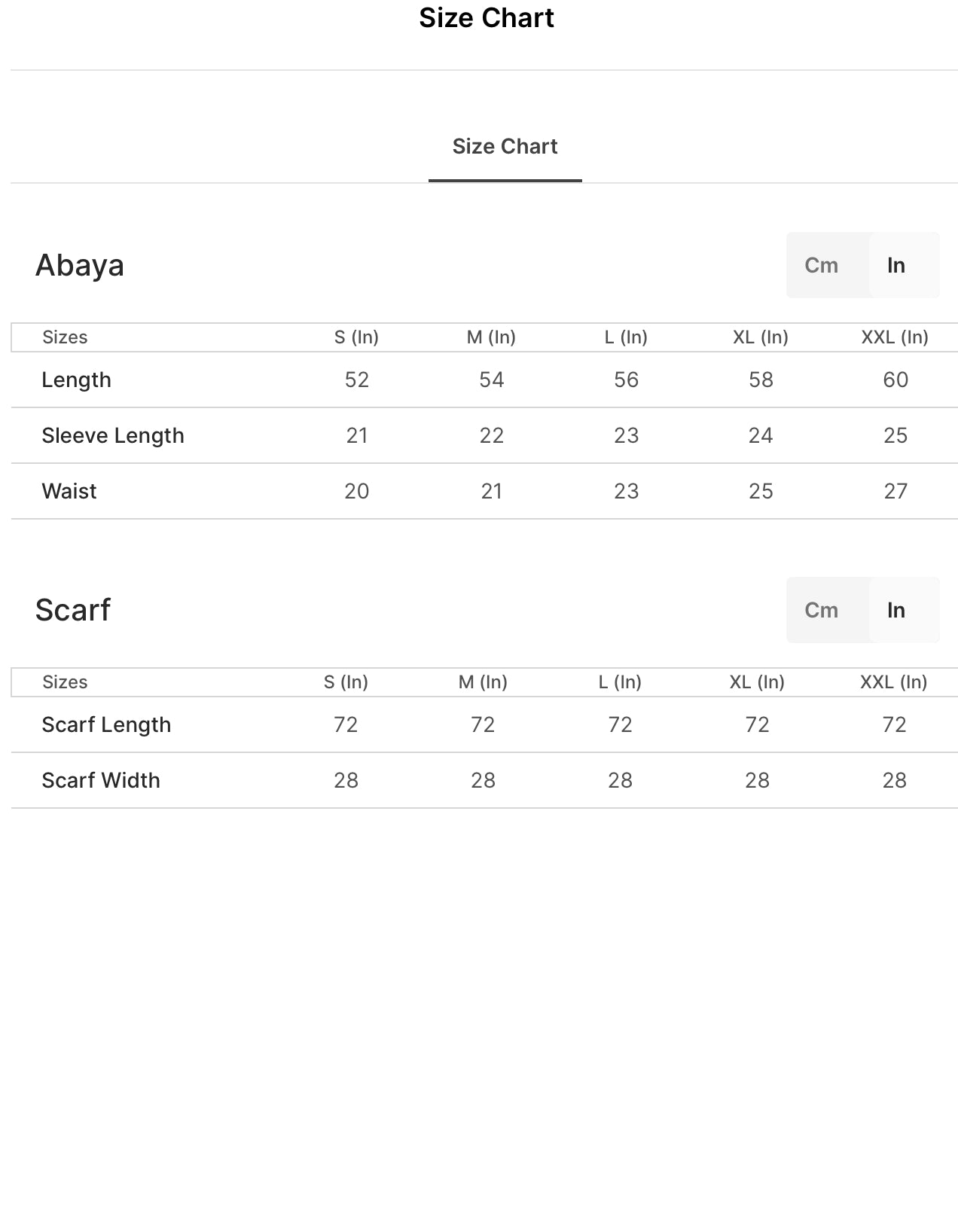Image resolution: width=958 pixels, height=1232 pixels.
Task: Click the Size Chart page title
Action: click(x=487, y=18)
